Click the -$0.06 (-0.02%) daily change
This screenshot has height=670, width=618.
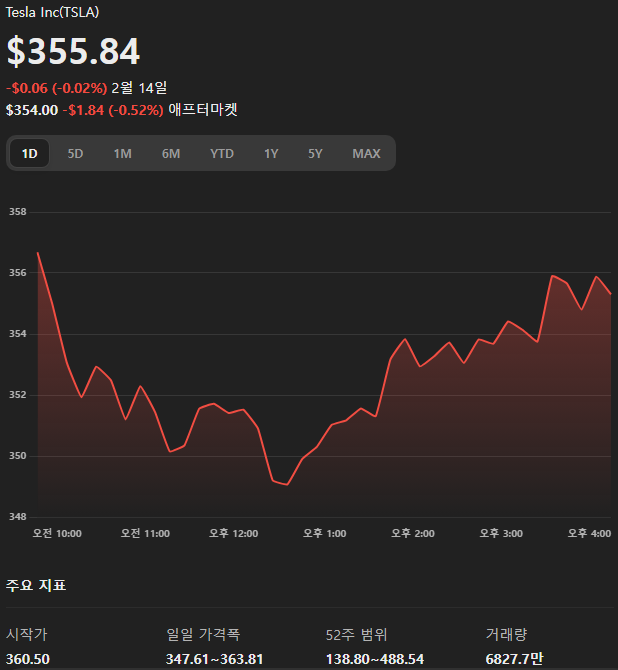click(x=56, y=88)
